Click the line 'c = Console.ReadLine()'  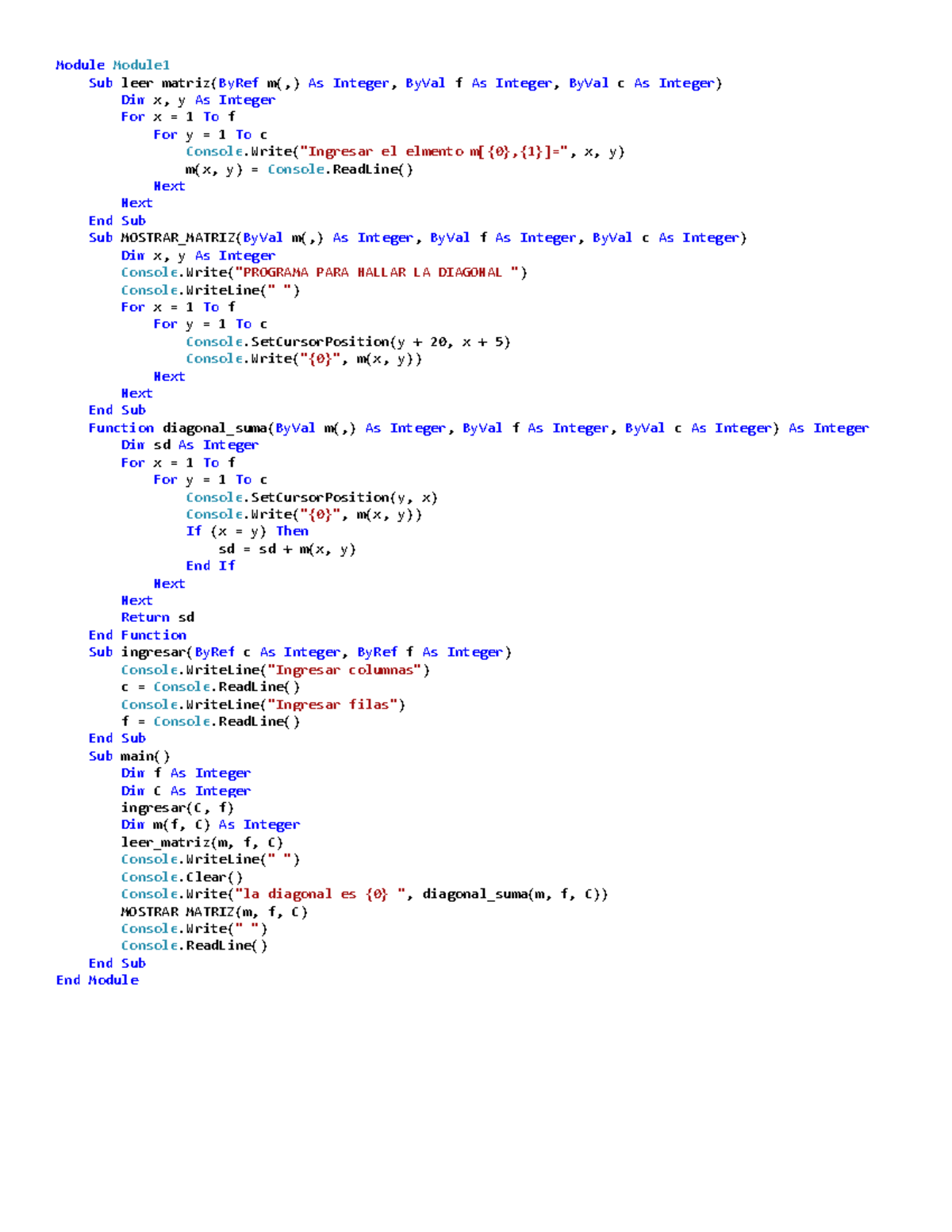(210, 687)
